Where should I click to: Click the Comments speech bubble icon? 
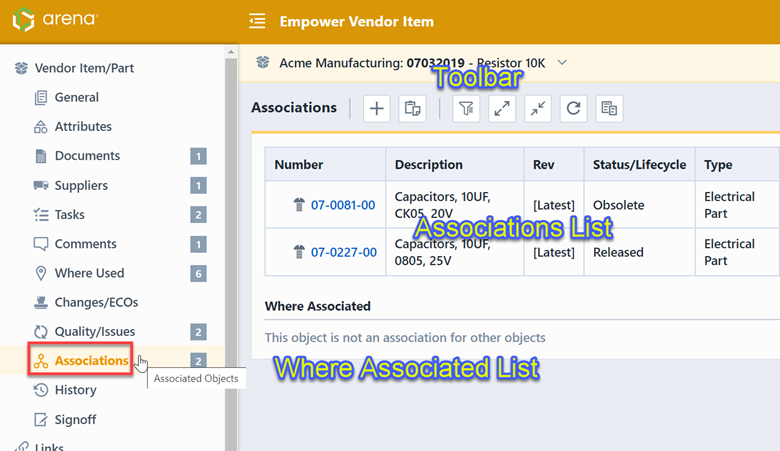coord(41,244)
